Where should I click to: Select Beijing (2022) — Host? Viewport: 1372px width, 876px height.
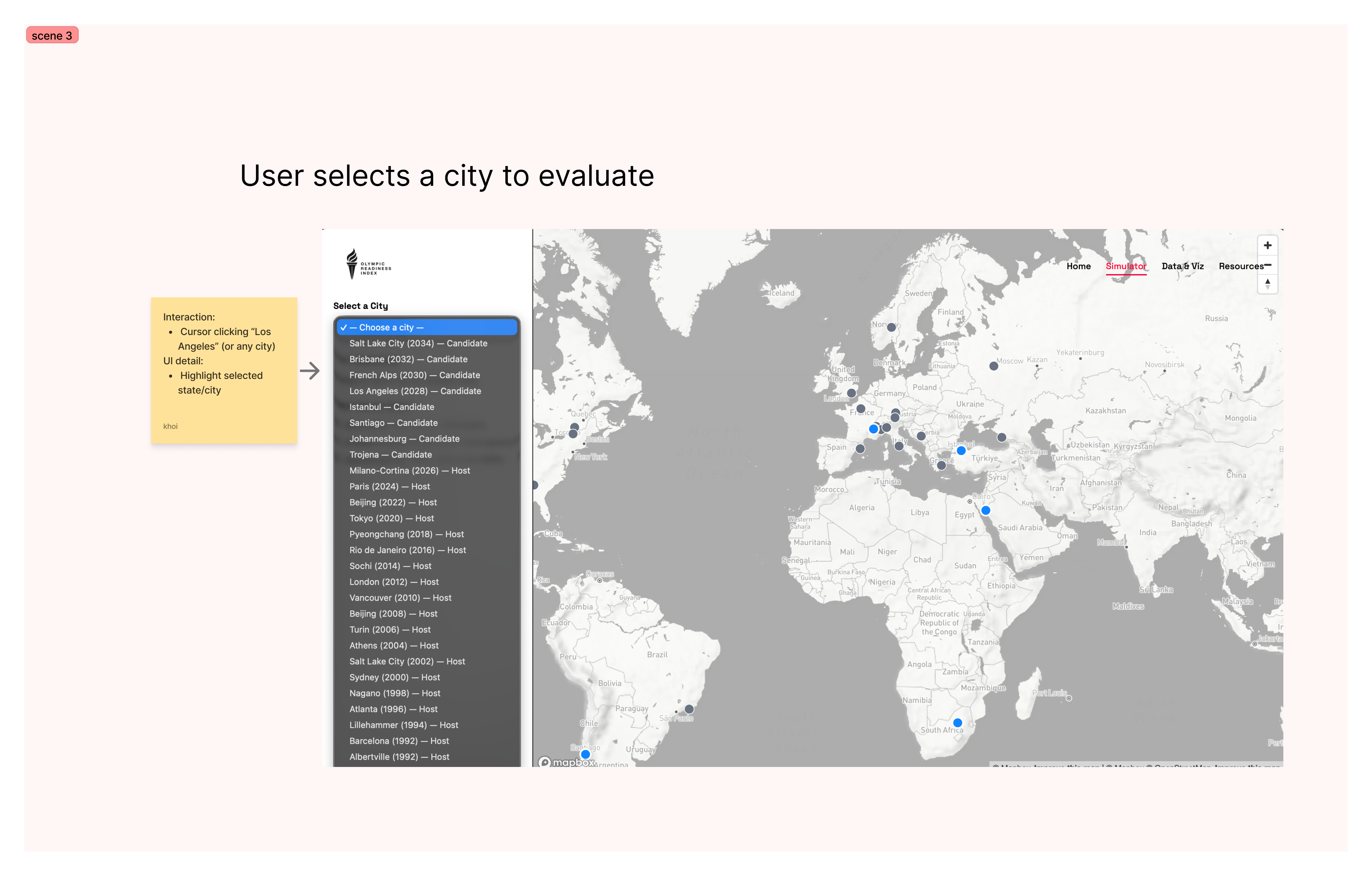click(427, 503)
